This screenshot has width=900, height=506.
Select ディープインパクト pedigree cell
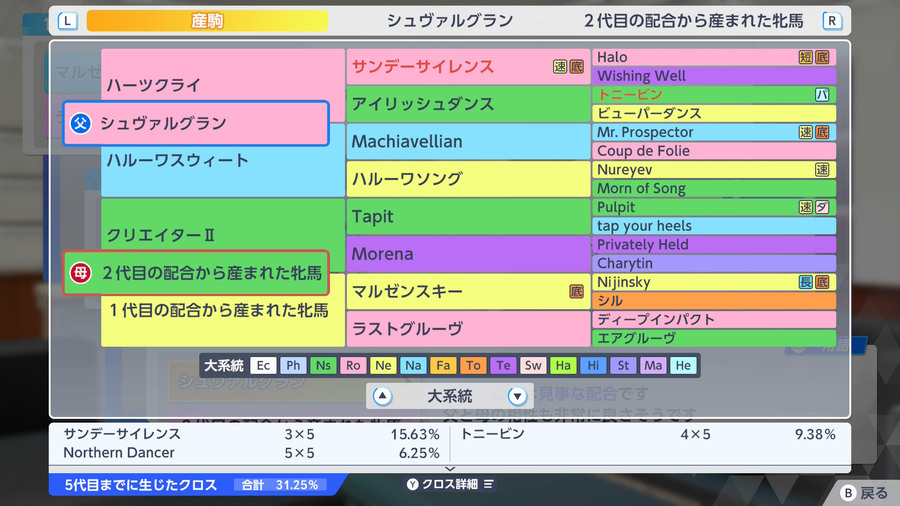[714, 320]
